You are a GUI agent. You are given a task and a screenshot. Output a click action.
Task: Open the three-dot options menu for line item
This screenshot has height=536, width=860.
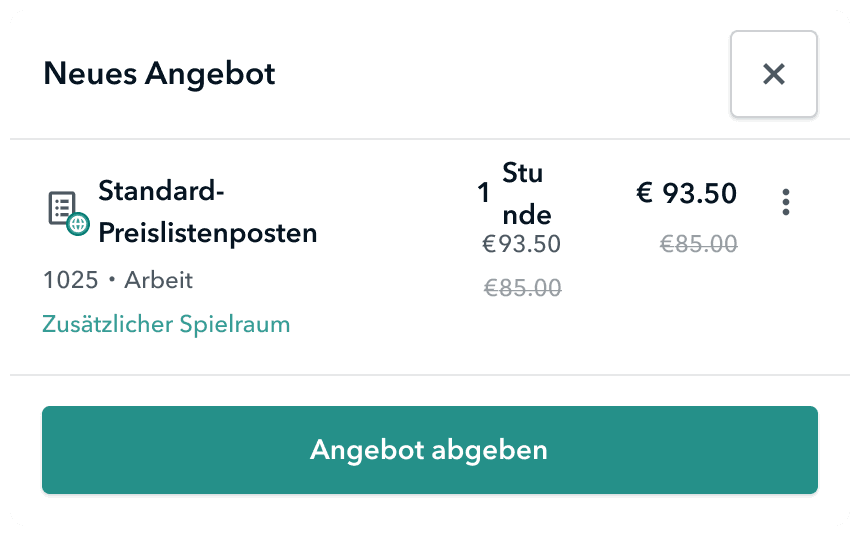(786, 202)
